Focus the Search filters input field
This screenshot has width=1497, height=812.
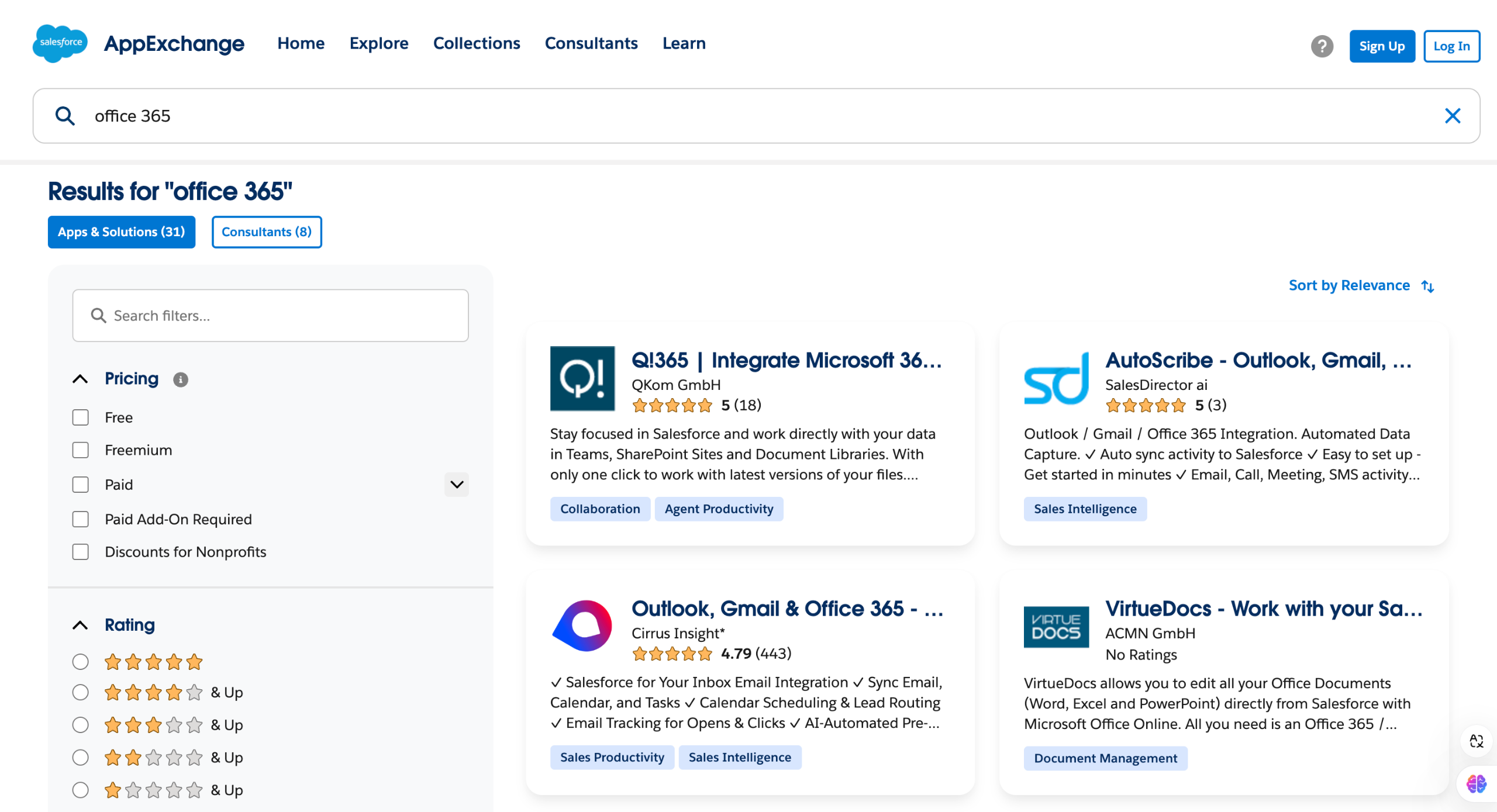[270, 316]
